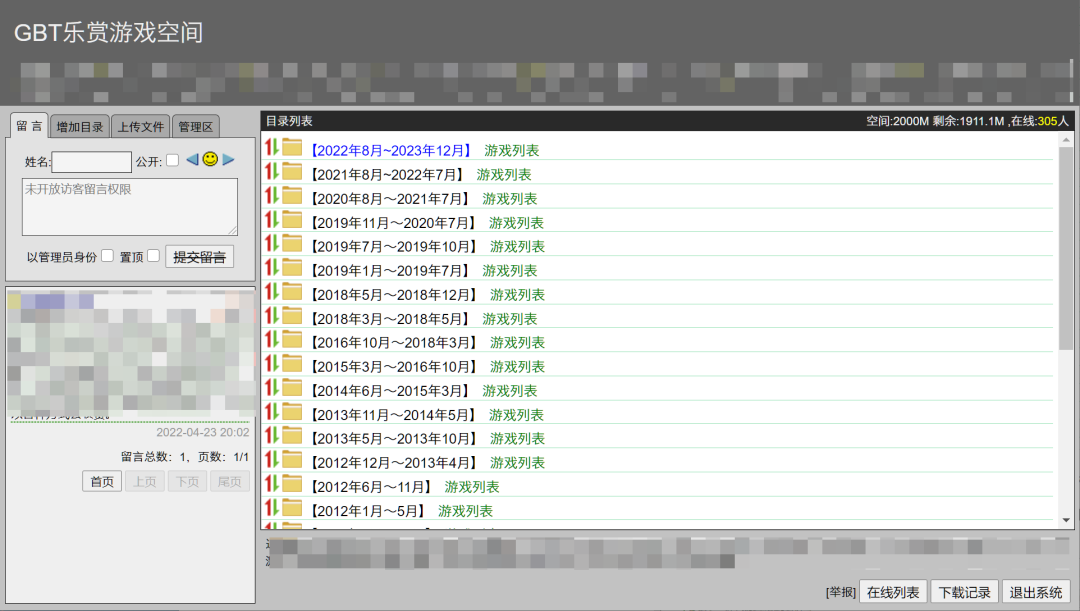
Task: Click the 下载记录 button
Action: tap(963, 592)
